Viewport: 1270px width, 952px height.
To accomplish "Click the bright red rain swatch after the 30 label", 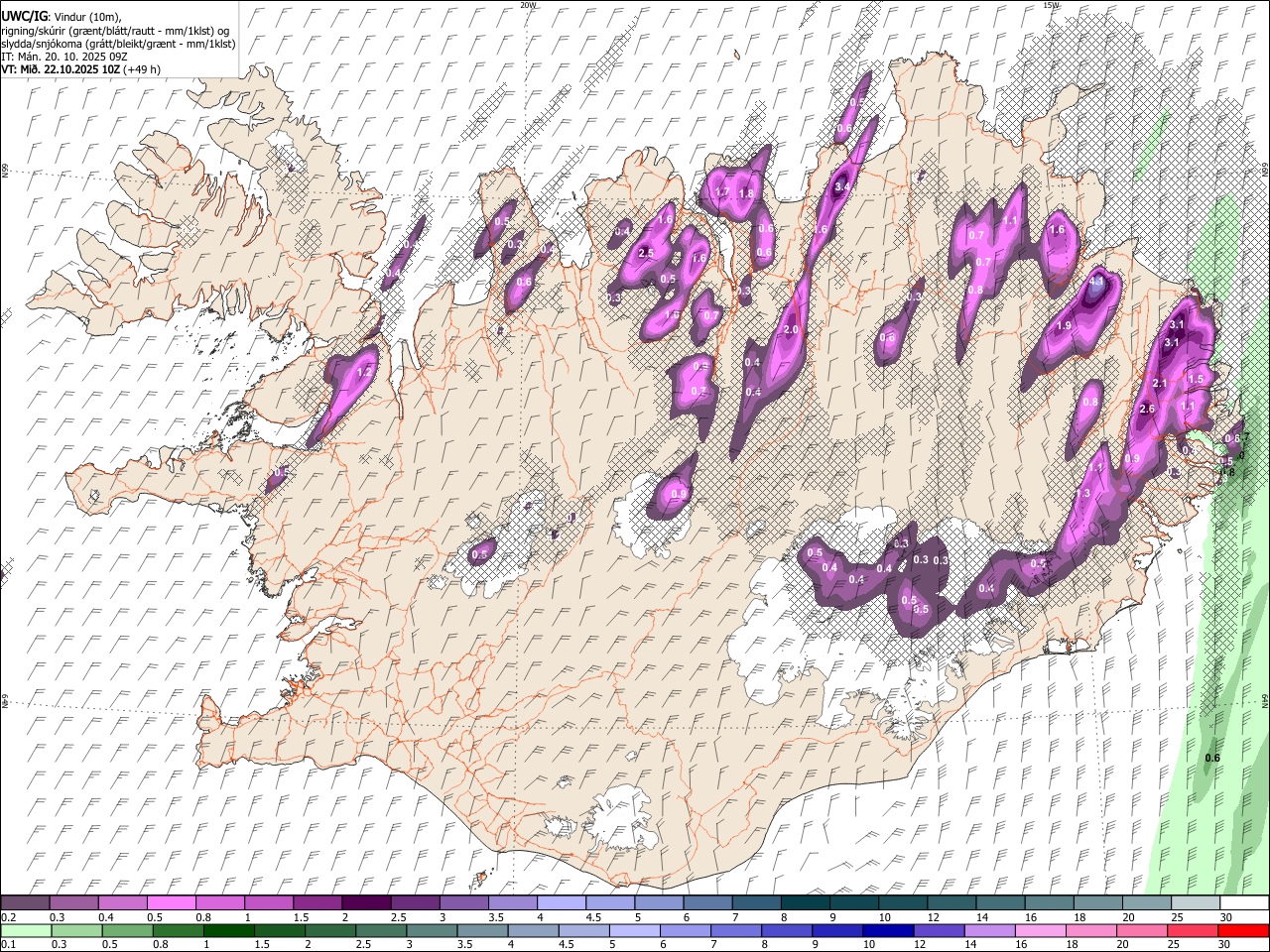I will click(x=1244, y=930).
